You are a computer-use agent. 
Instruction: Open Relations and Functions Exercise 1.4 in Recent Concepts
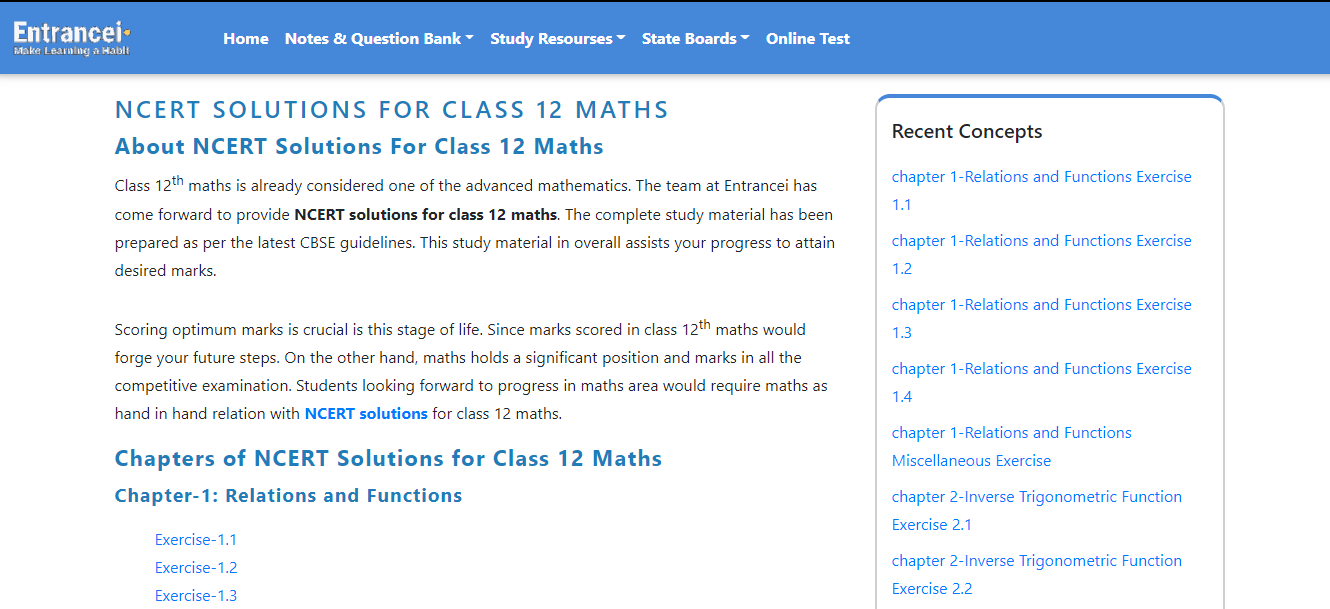(1041, 382)
